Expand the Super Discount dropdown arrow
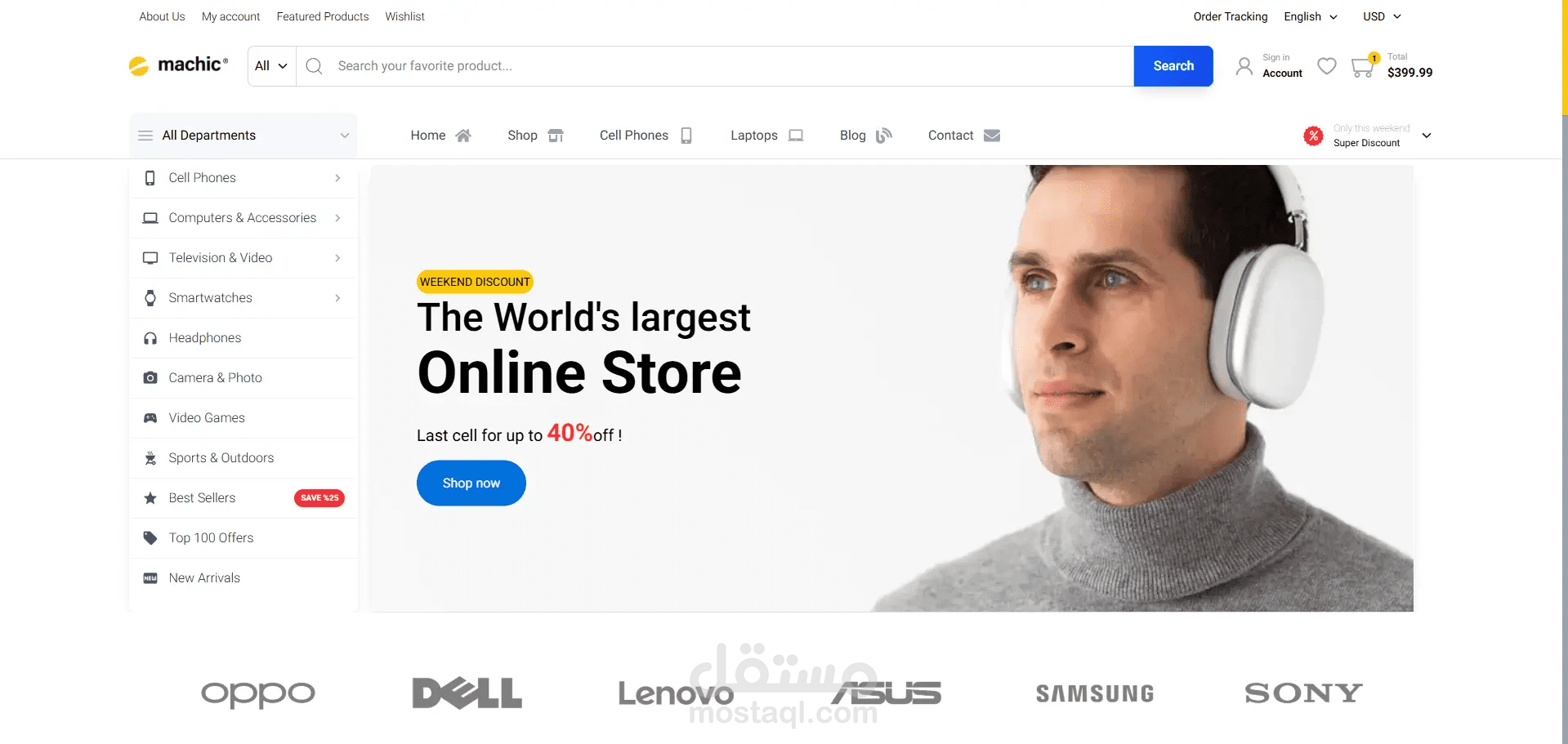This screenshot has width=1568, height=744. (1427, 136)
